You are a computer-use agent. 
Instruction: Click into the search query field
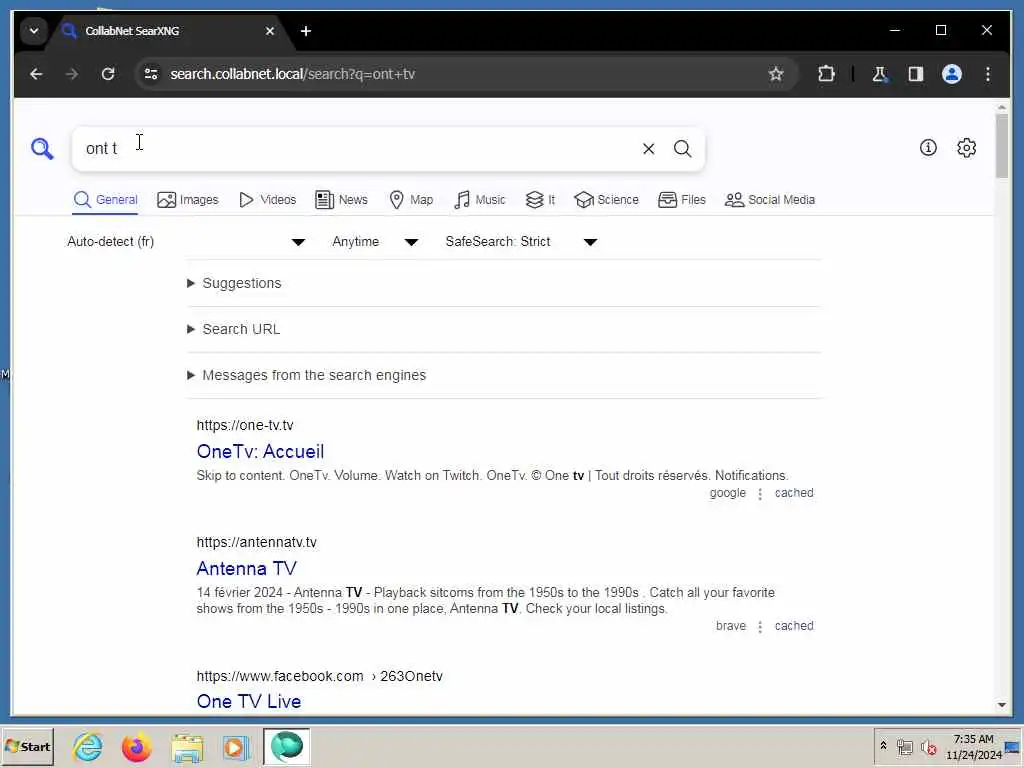coord(356,149)
